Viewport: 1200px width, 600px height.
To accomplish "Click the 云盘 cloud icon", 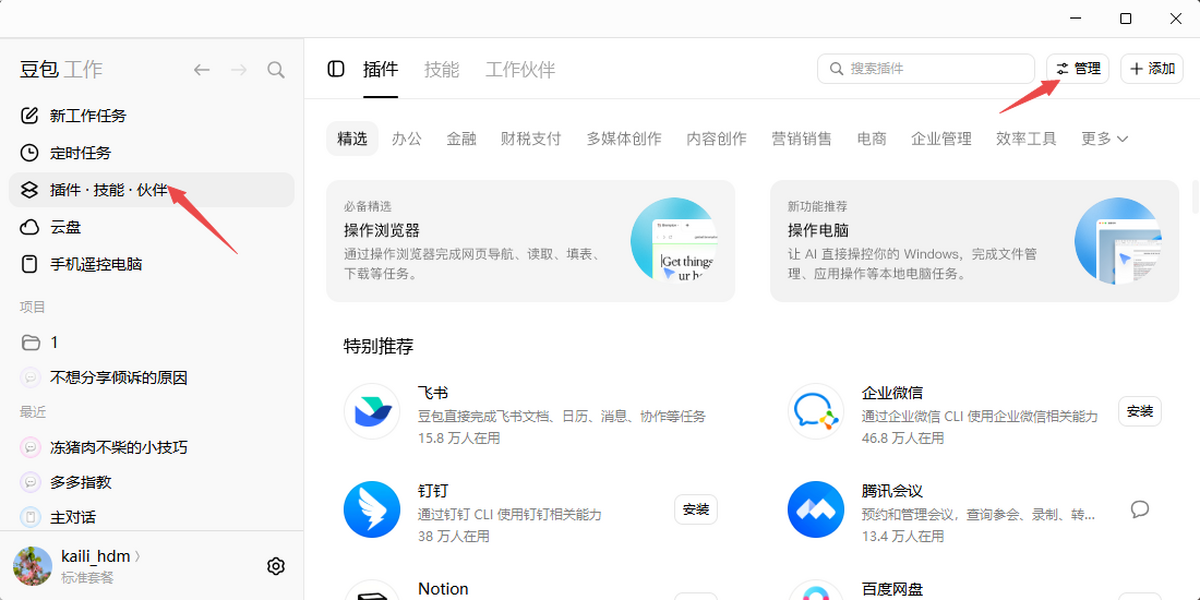I will tap(30, 228).
